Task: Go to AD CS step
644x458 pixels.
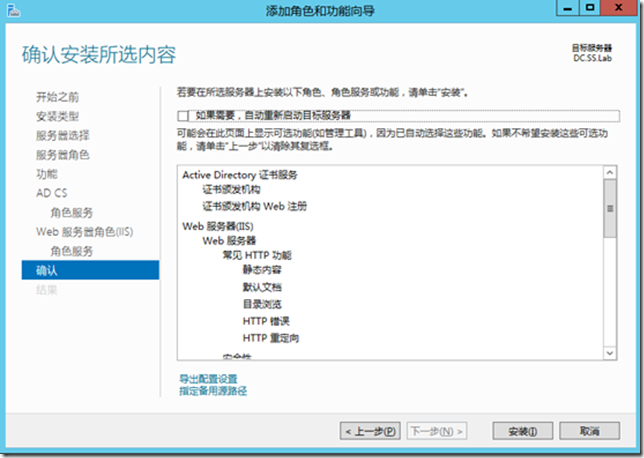Action: pos(52,193)
